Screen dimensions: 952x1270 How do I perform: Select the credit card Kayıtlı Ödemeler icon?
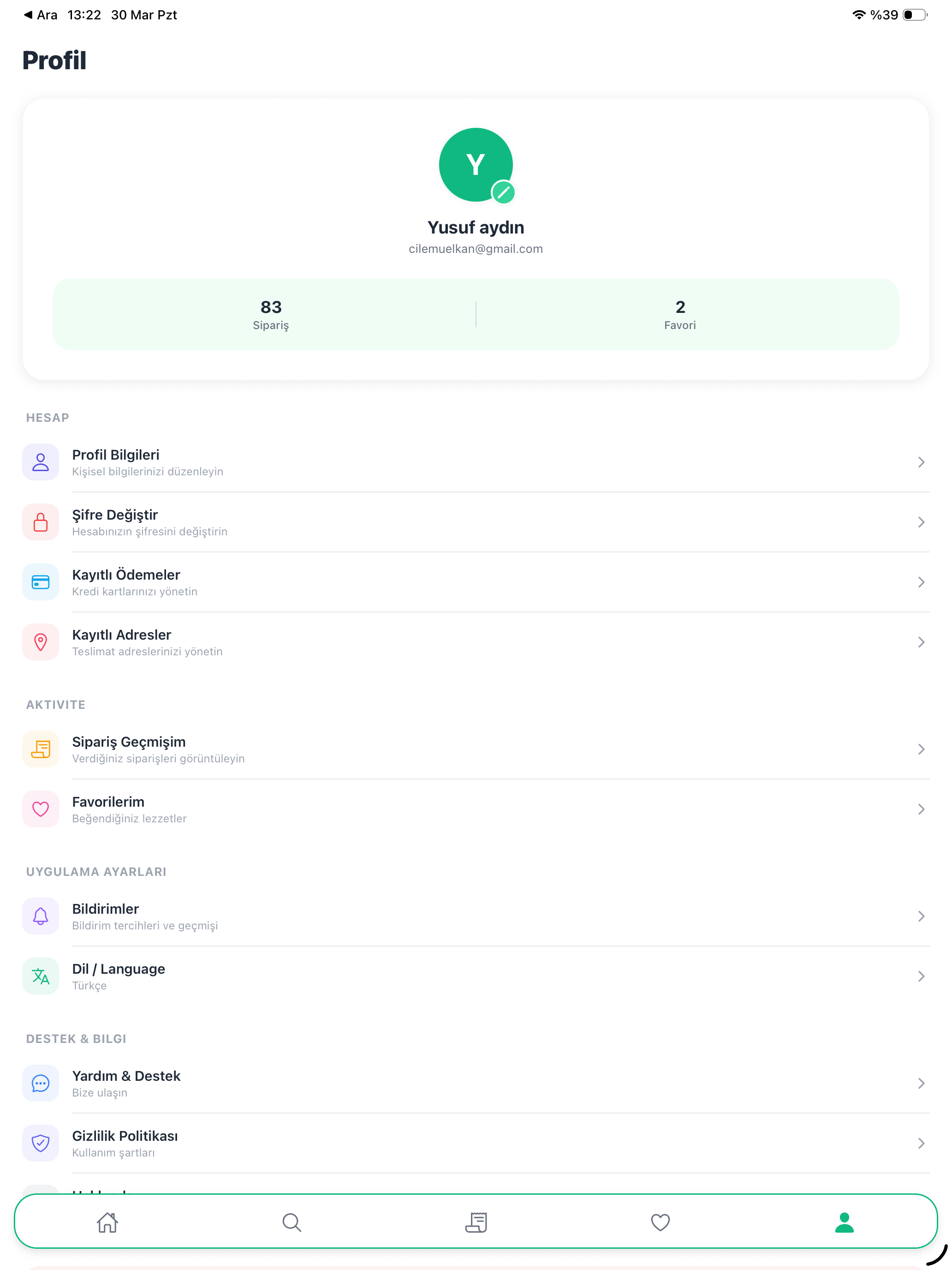tap(40, 582)
